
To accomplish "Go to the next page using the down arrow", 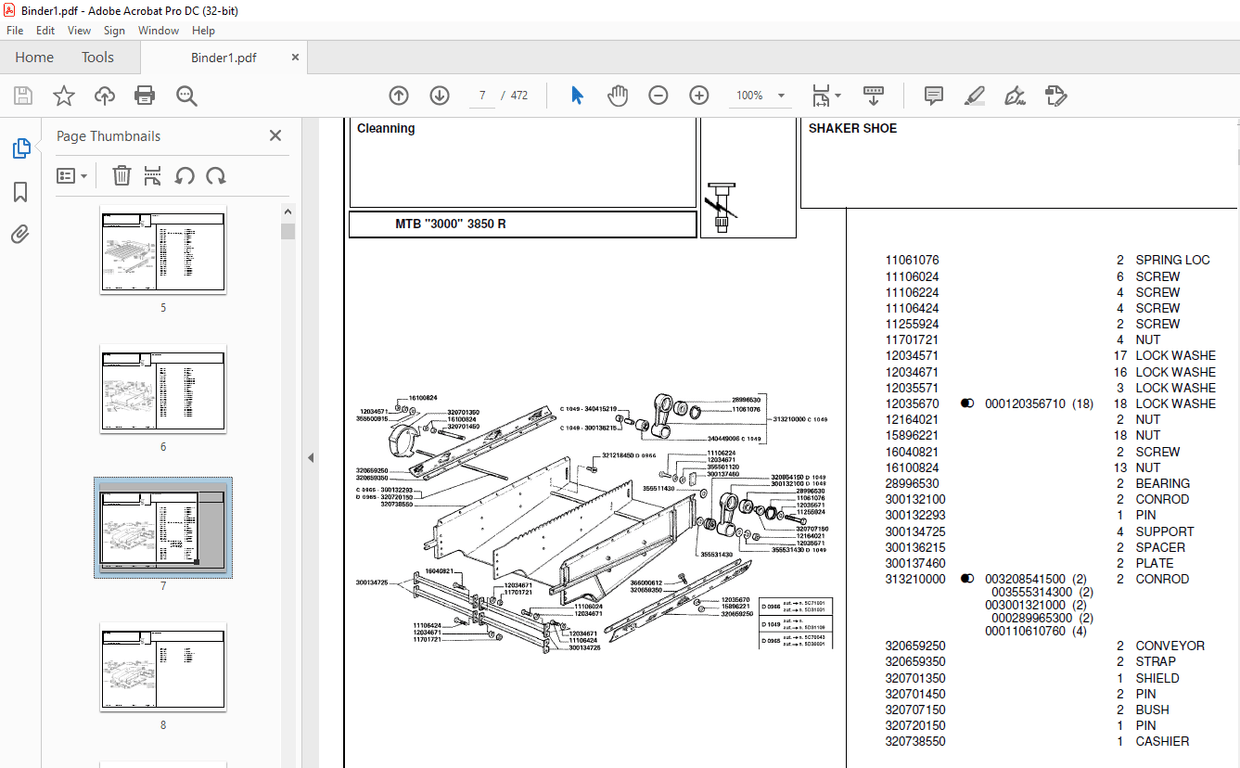I will 439,95.
